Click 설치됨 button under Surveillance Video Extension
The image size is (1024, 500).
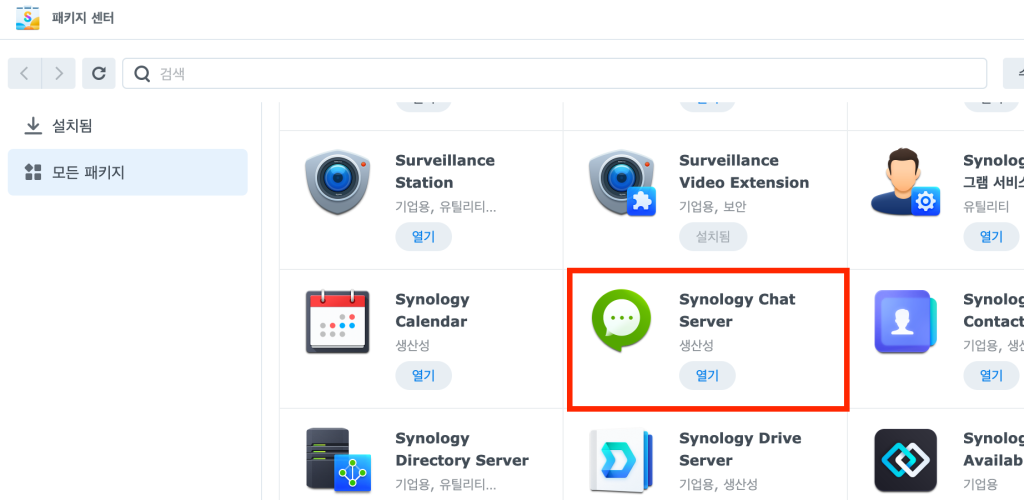713,236
